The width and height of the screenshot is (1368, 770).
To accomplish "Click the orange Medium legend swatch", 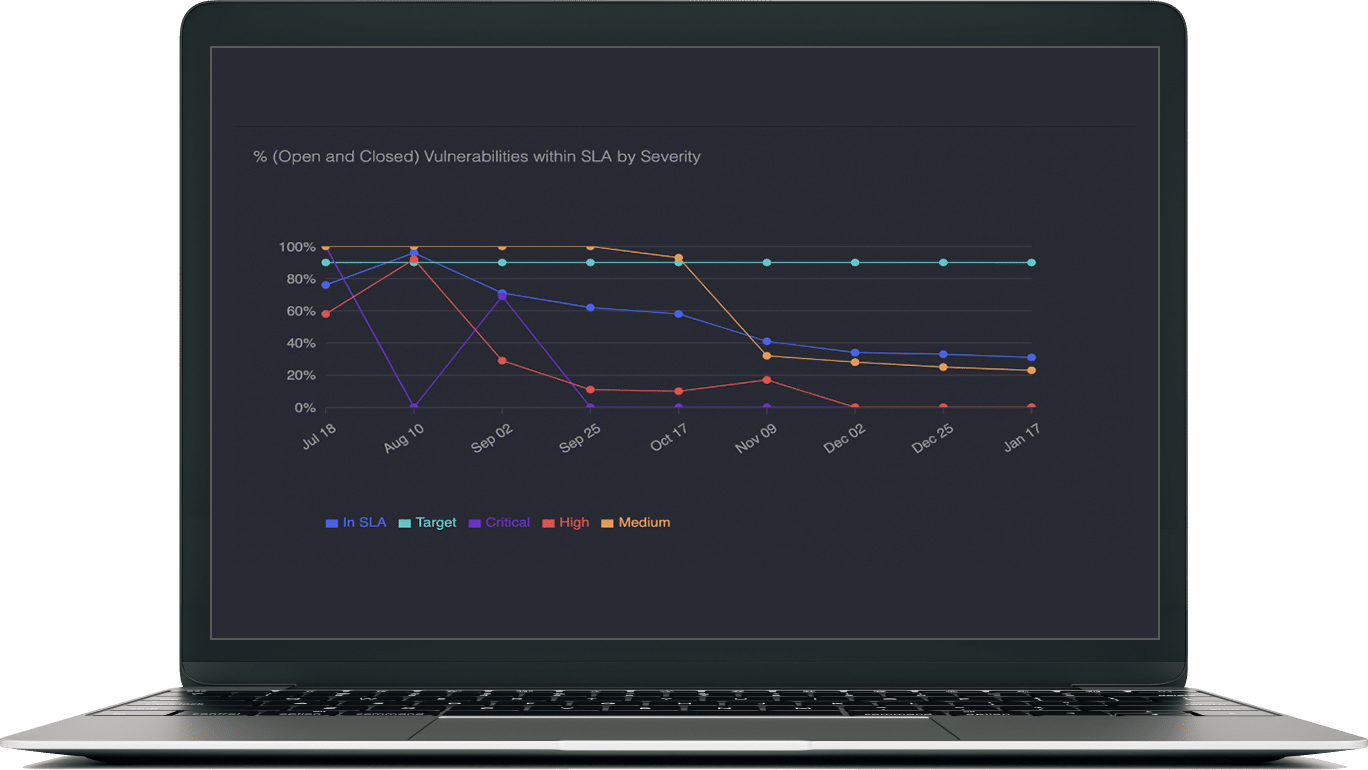I will (606, 523).
